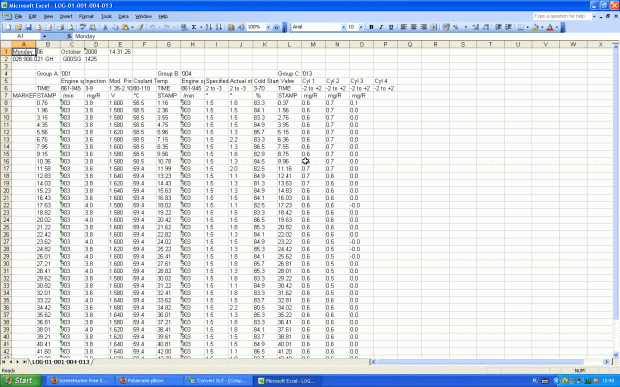Viewport: 620px width, 387px height.
Task: Sort descending Z to A
Action: [219, 27]
